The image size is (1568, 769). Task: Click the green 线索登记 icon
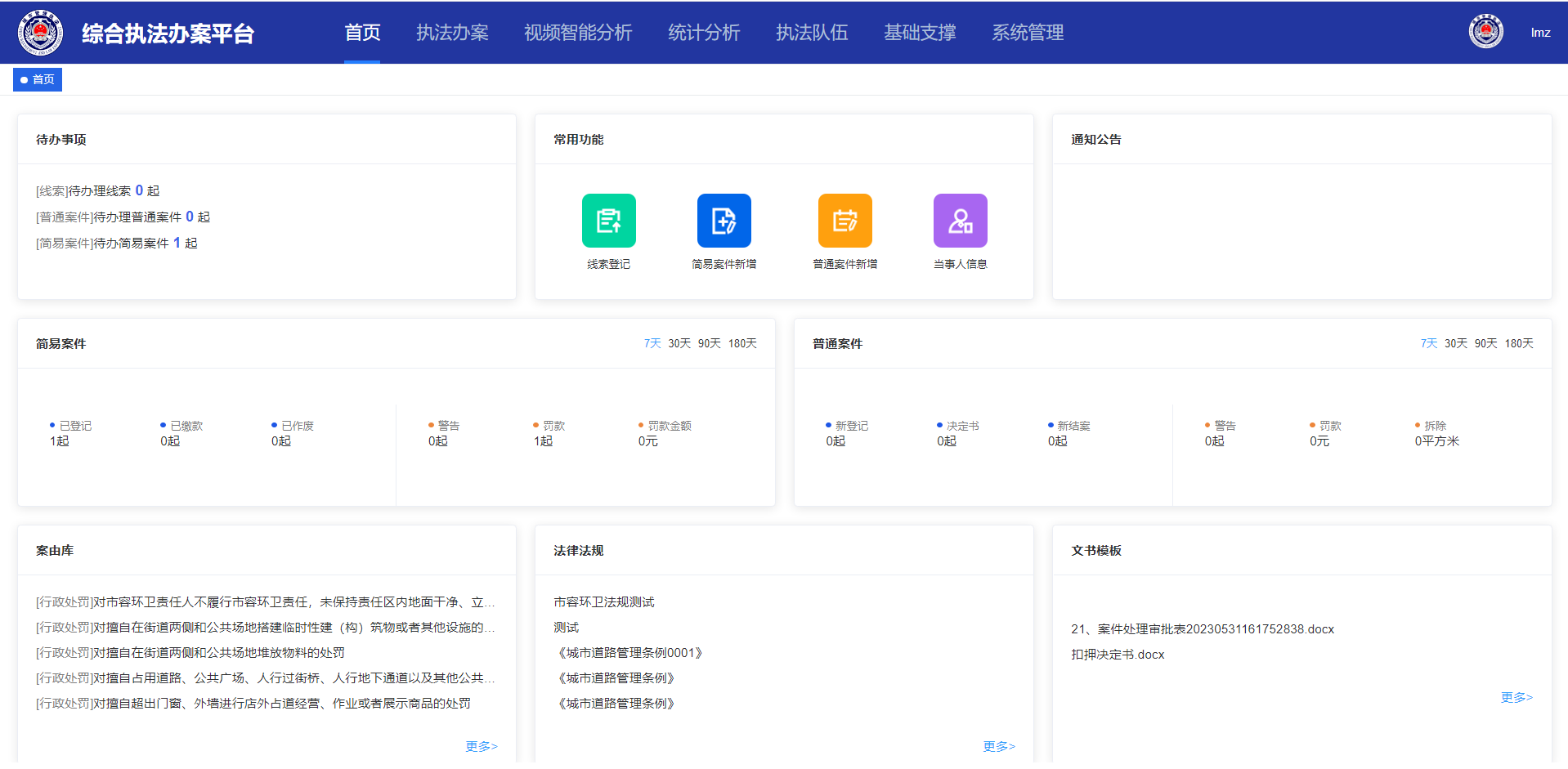click(x=608, y=221)
